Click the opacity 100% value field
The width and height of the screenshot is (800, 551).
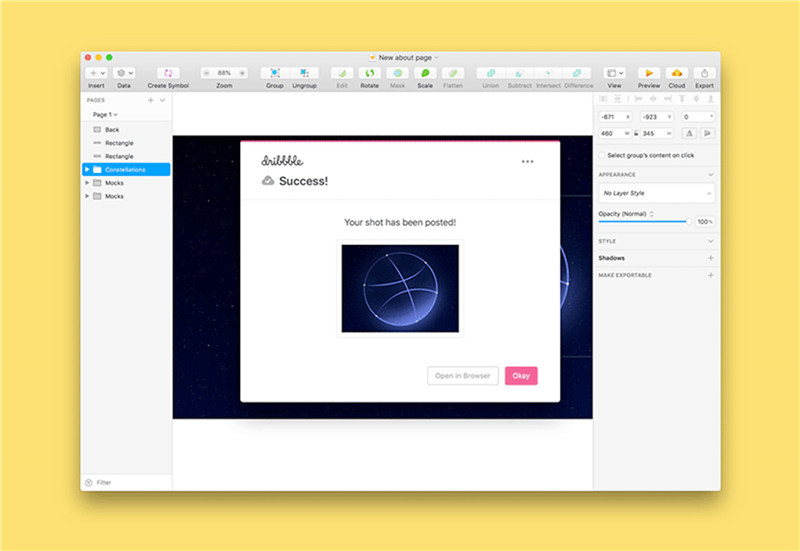(x=705, y=221)
